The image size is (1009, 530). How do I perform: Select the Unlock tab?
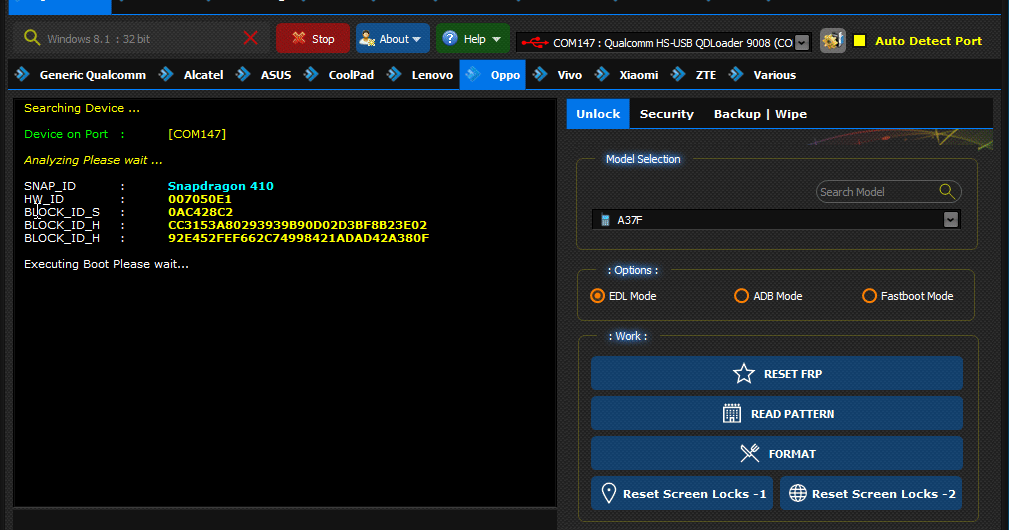598,114
